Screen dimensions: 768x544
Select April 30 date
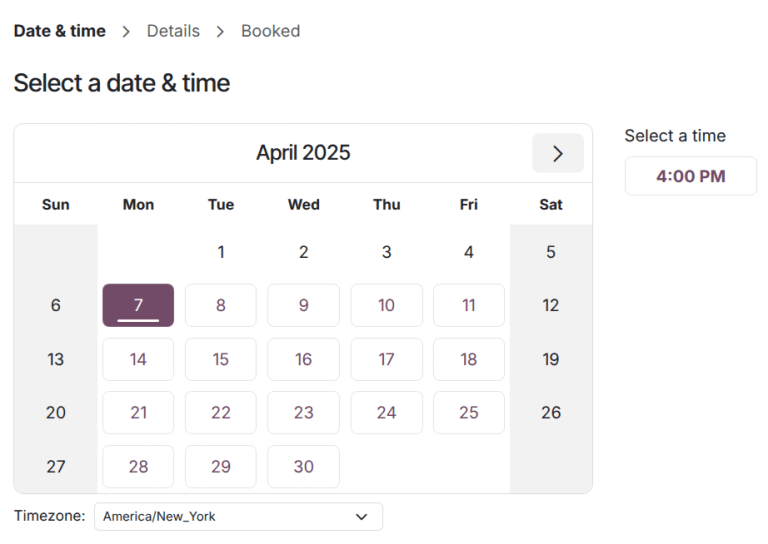(x=303, y=466)
